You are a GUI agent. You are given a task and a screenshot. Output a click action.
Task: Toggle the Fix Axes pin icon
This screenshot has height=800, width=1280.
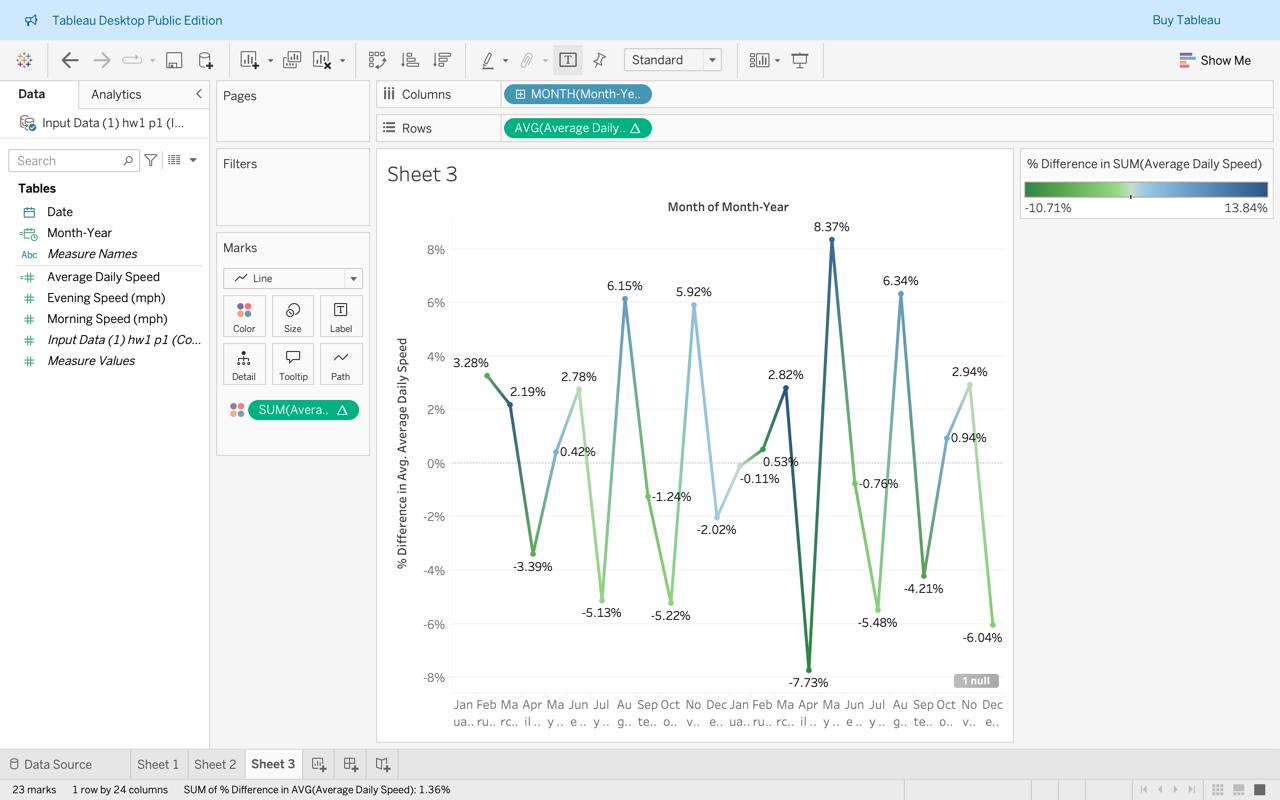pyautogui.click(x=600, y=60)
